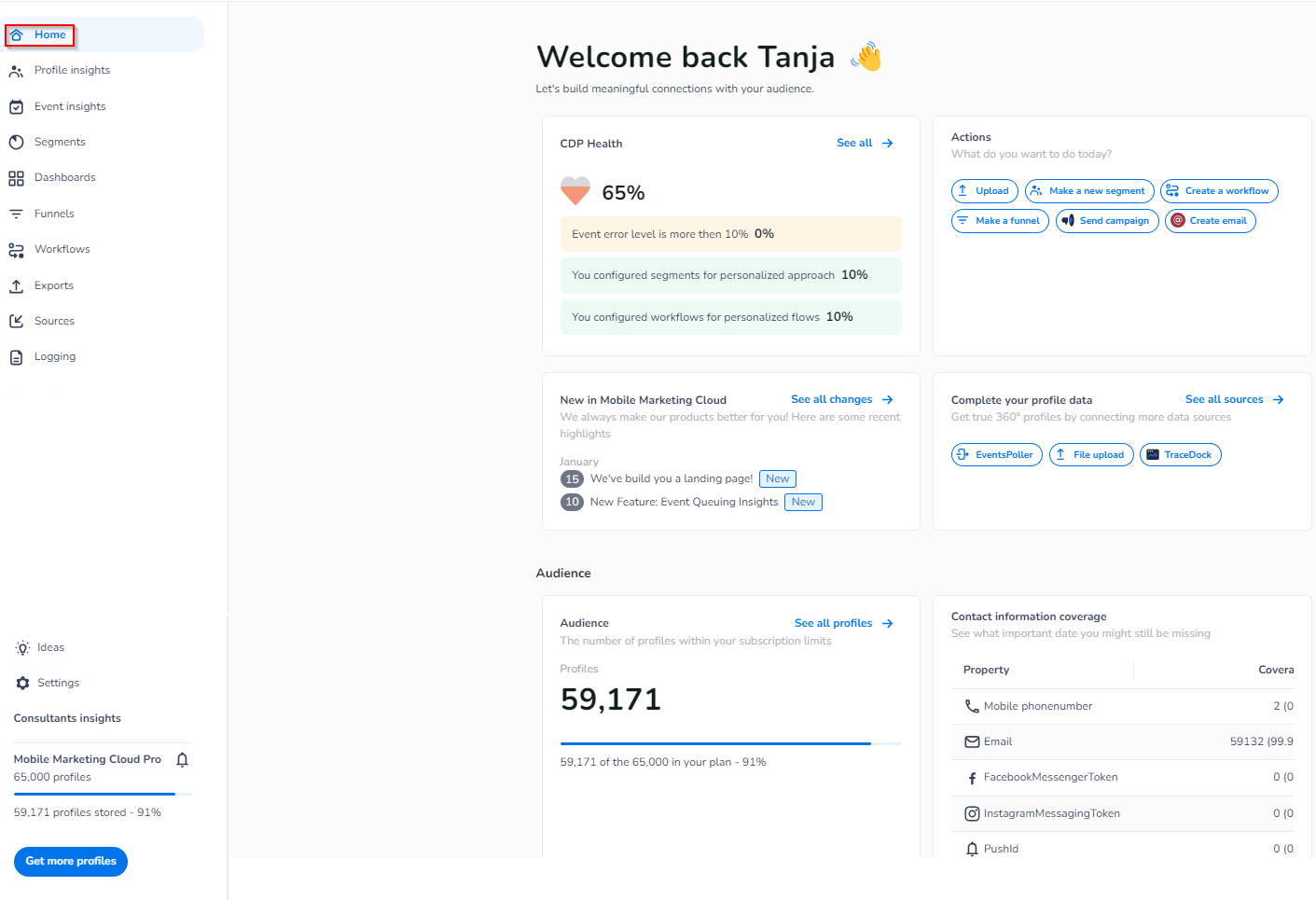Viewport: 1316px width, 900px height.
Task: Click the Ideas lightbulb icon
Action: [x=23, y=648]
